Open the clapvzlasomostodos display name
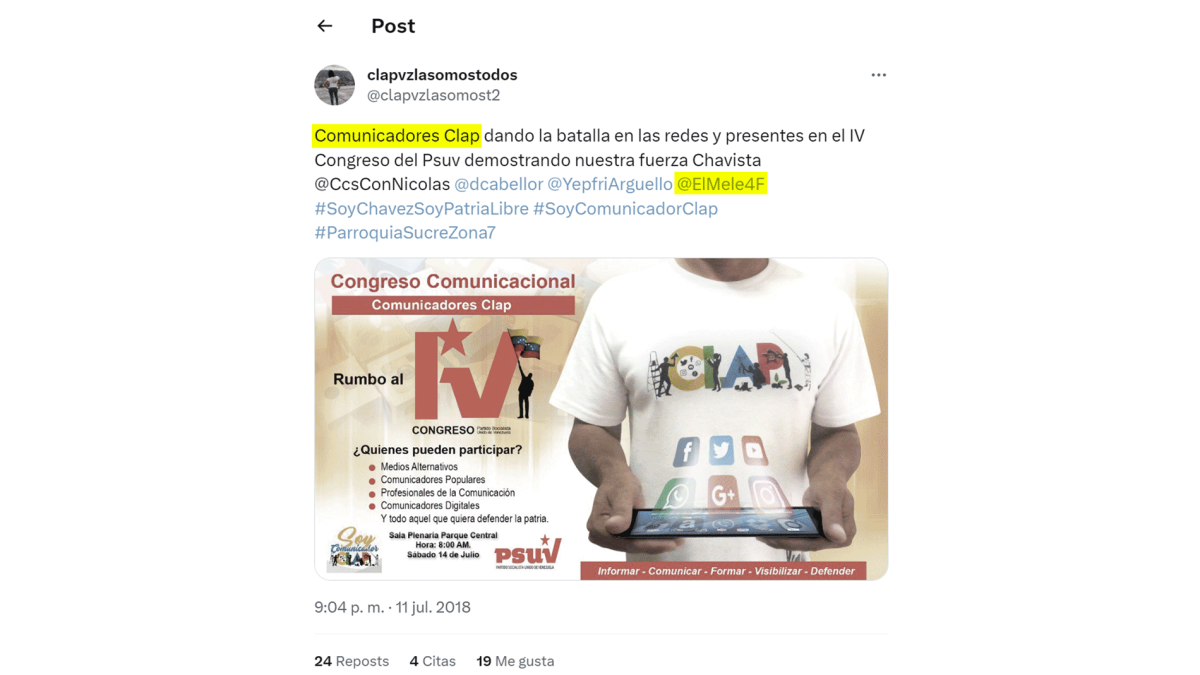This screenshot has width=1200, height=675. point(442,75)
